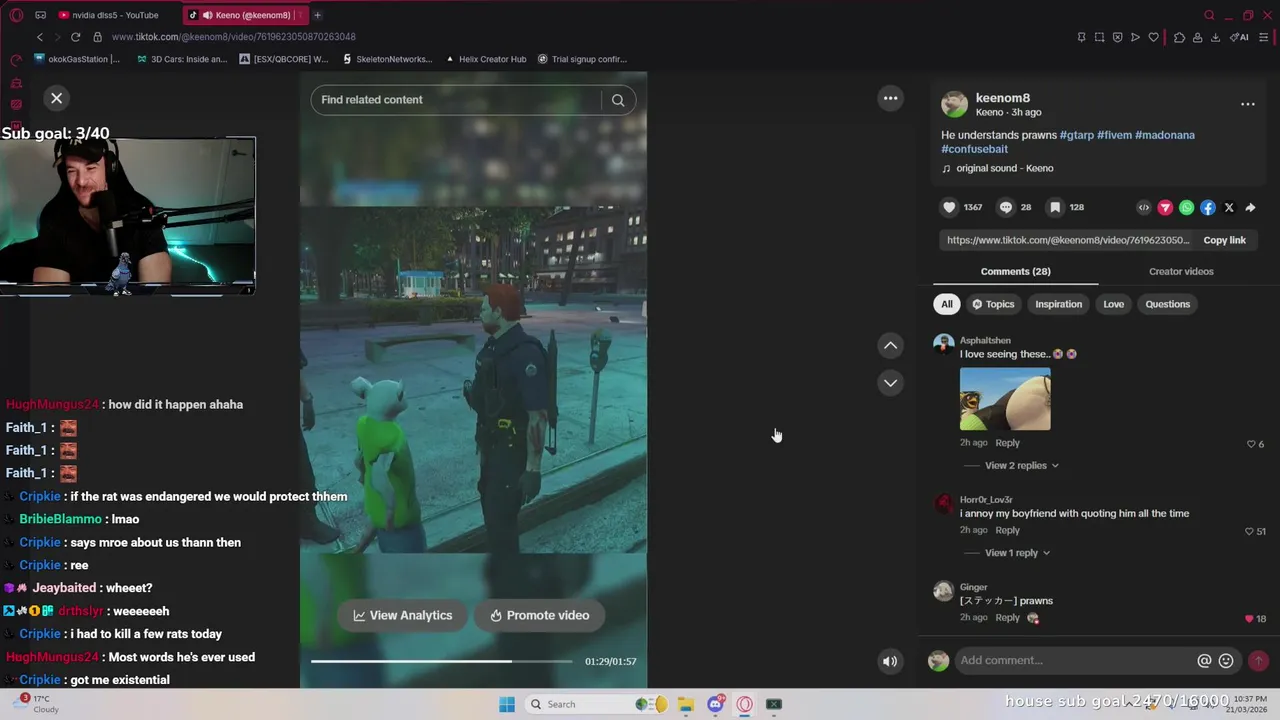
Task: Filter comments by Inspiration
Action: (1058, 304)
